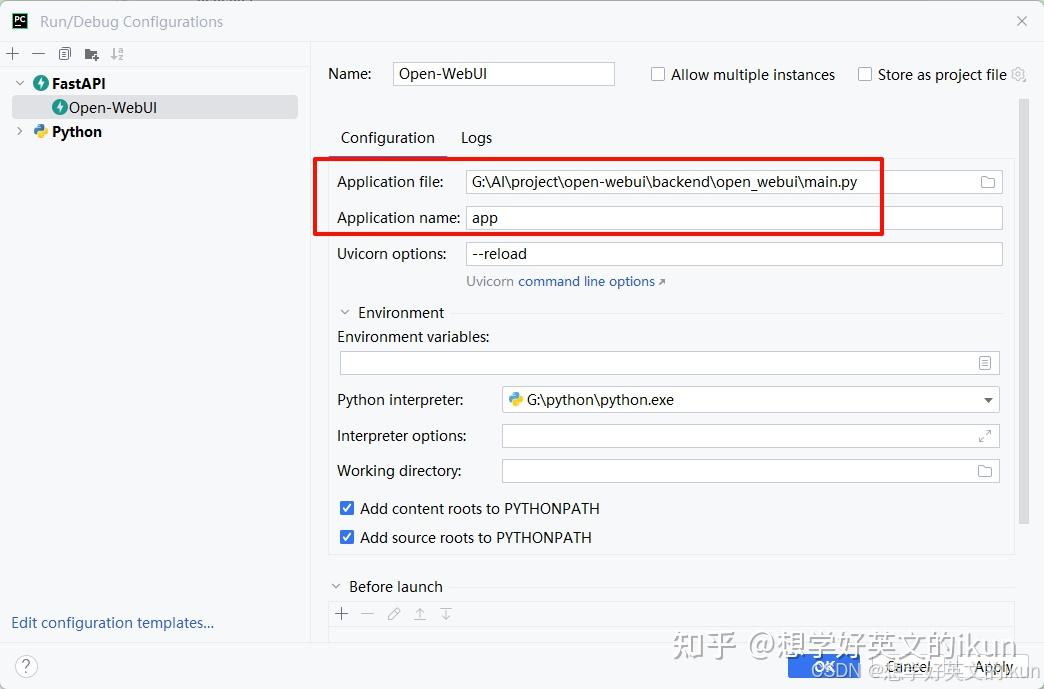The width and height of the screenshot is (1044, 689).
Task: Open environment variables editor icon
Action: pyautogui.click(x=985, y=363)
